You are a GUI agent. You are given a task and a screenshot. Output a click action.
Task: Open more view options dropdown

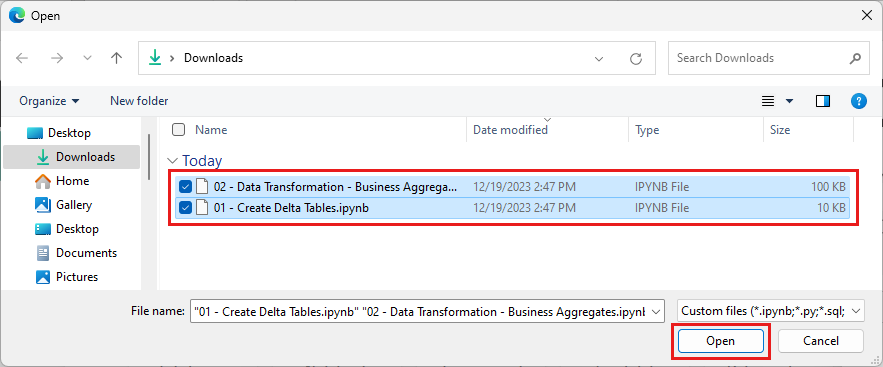coord(789,101)
